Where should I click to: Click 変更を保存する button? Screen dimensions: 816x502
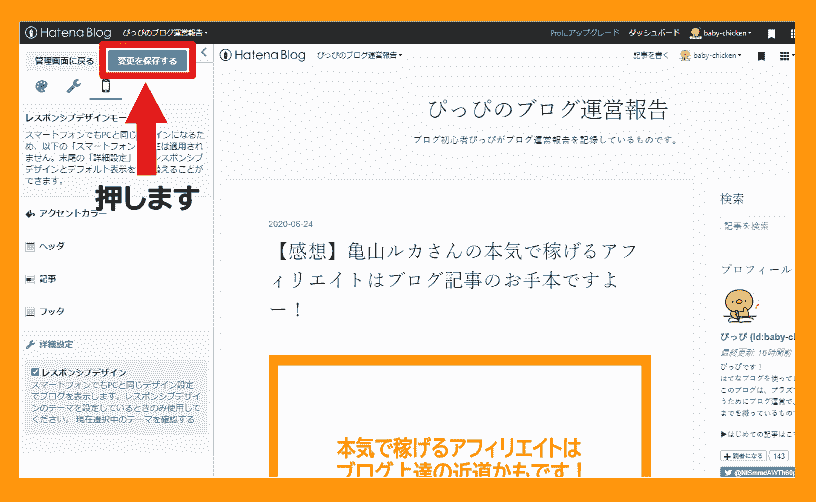(x=147, y=61)
